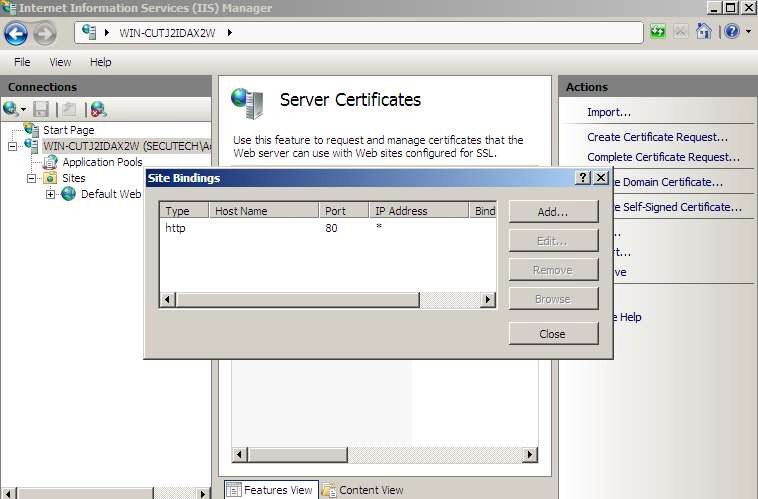Viewport: 758px width, 499px height.
Task: Select the Sites tree node
Action: pyautogui.click(x=73, y=178)
